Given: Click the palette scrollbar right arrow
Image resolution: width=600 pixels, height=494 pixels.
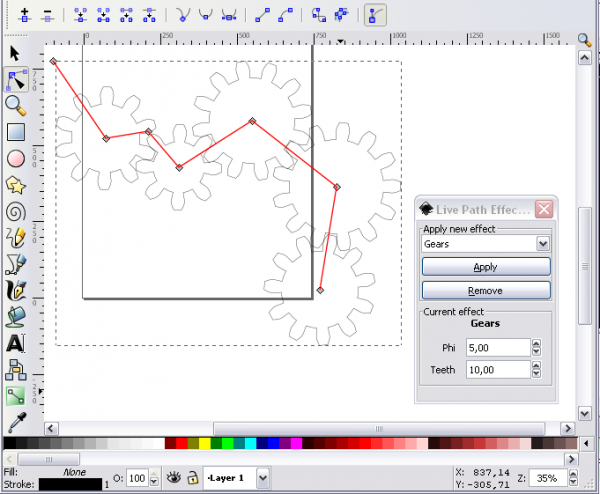Looking at the screenshot, I should click(571, 459).
